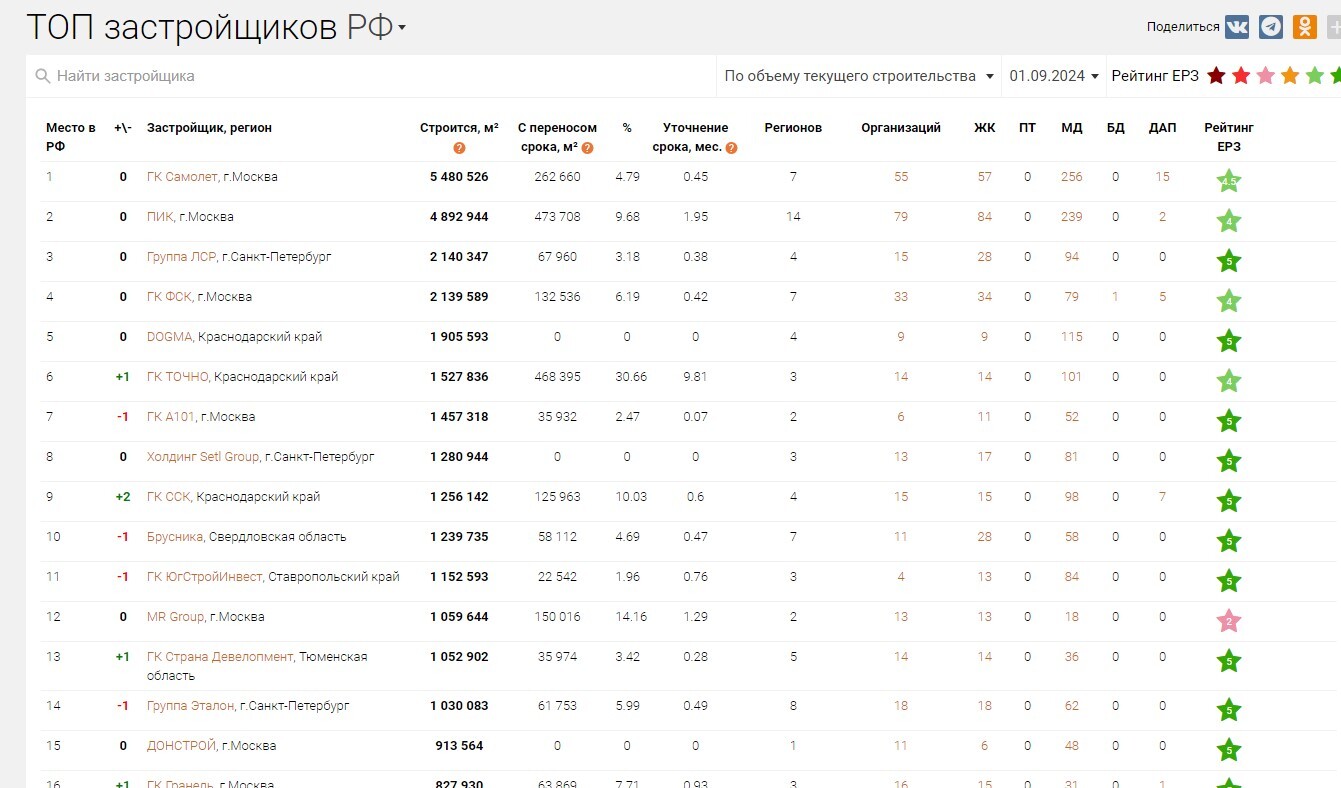Open the 01.09.2024 date dropdown

coord(1054,76)
